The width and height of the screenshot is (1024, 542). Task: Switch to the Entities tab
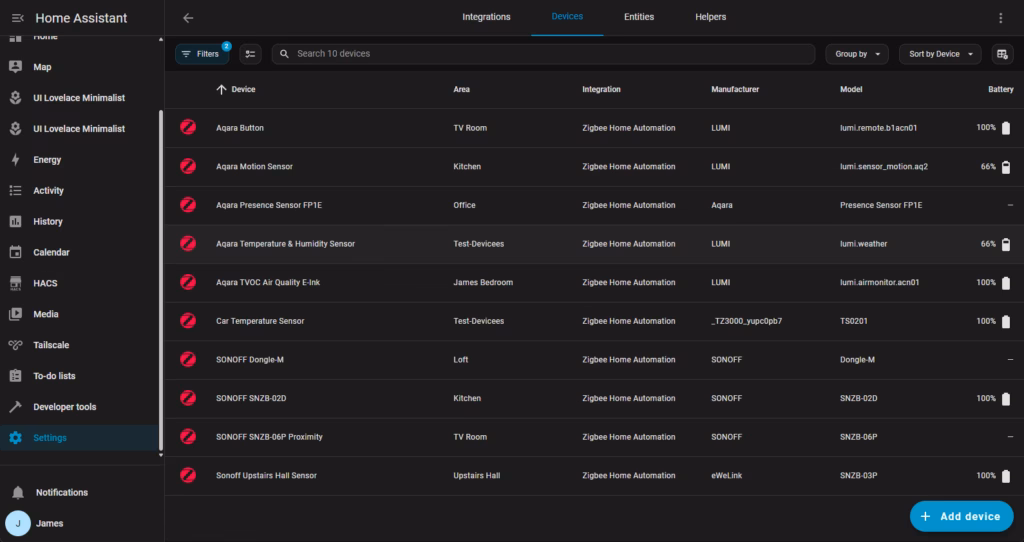tap(639, 17)
